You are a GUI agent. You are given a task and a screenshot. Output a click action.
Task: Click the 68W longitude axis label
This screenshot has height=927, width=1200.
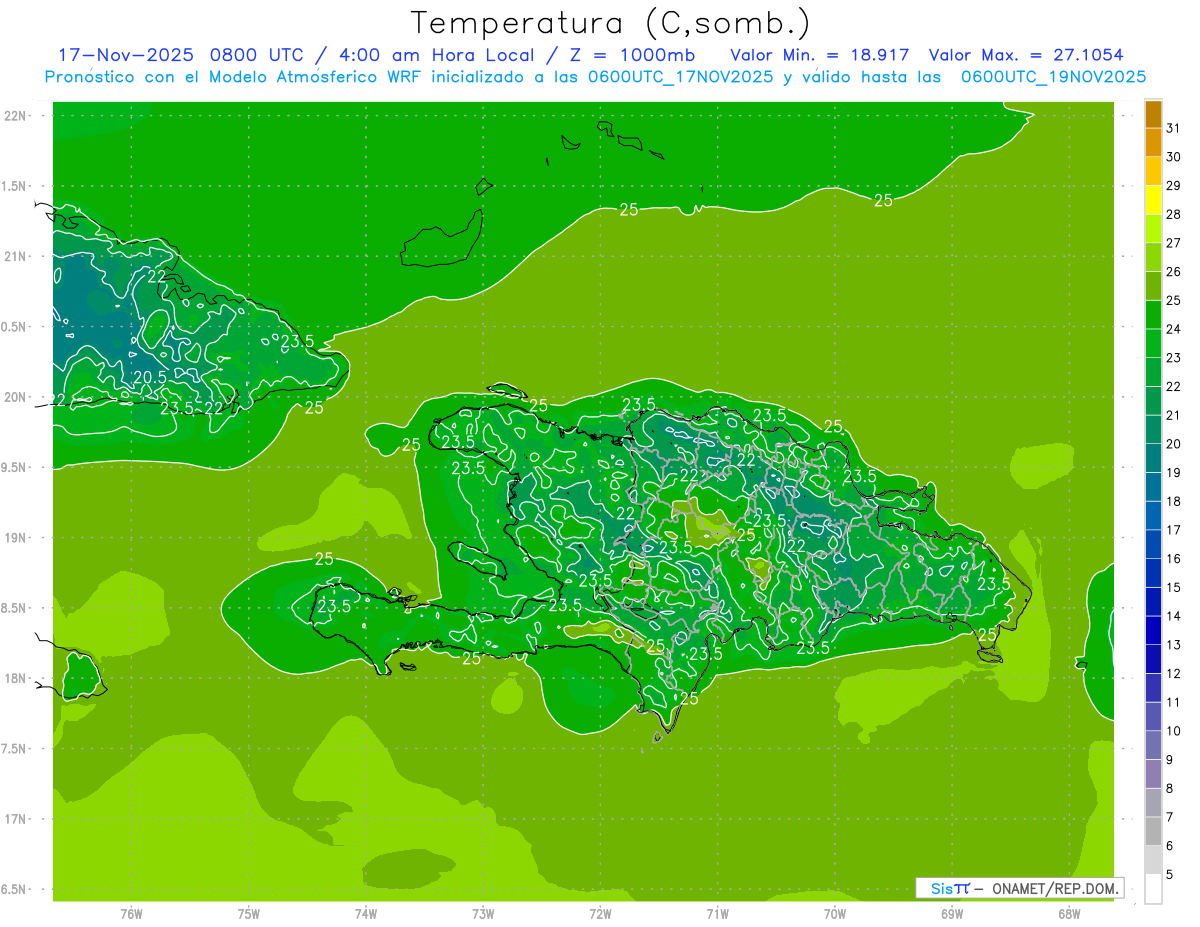pyautogui.click(x=1068, y=914)
